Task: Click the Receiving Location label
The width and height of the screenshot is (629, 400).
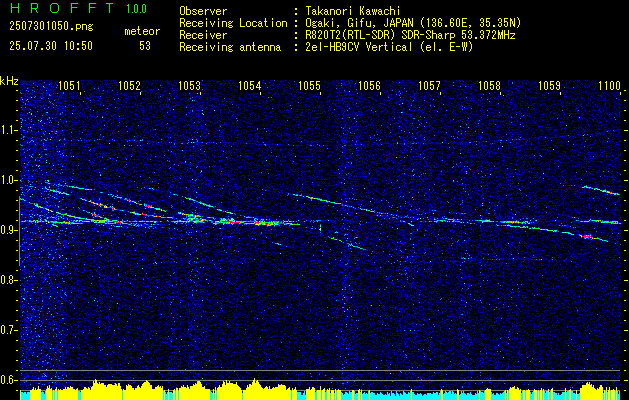Action: [233, 23]
